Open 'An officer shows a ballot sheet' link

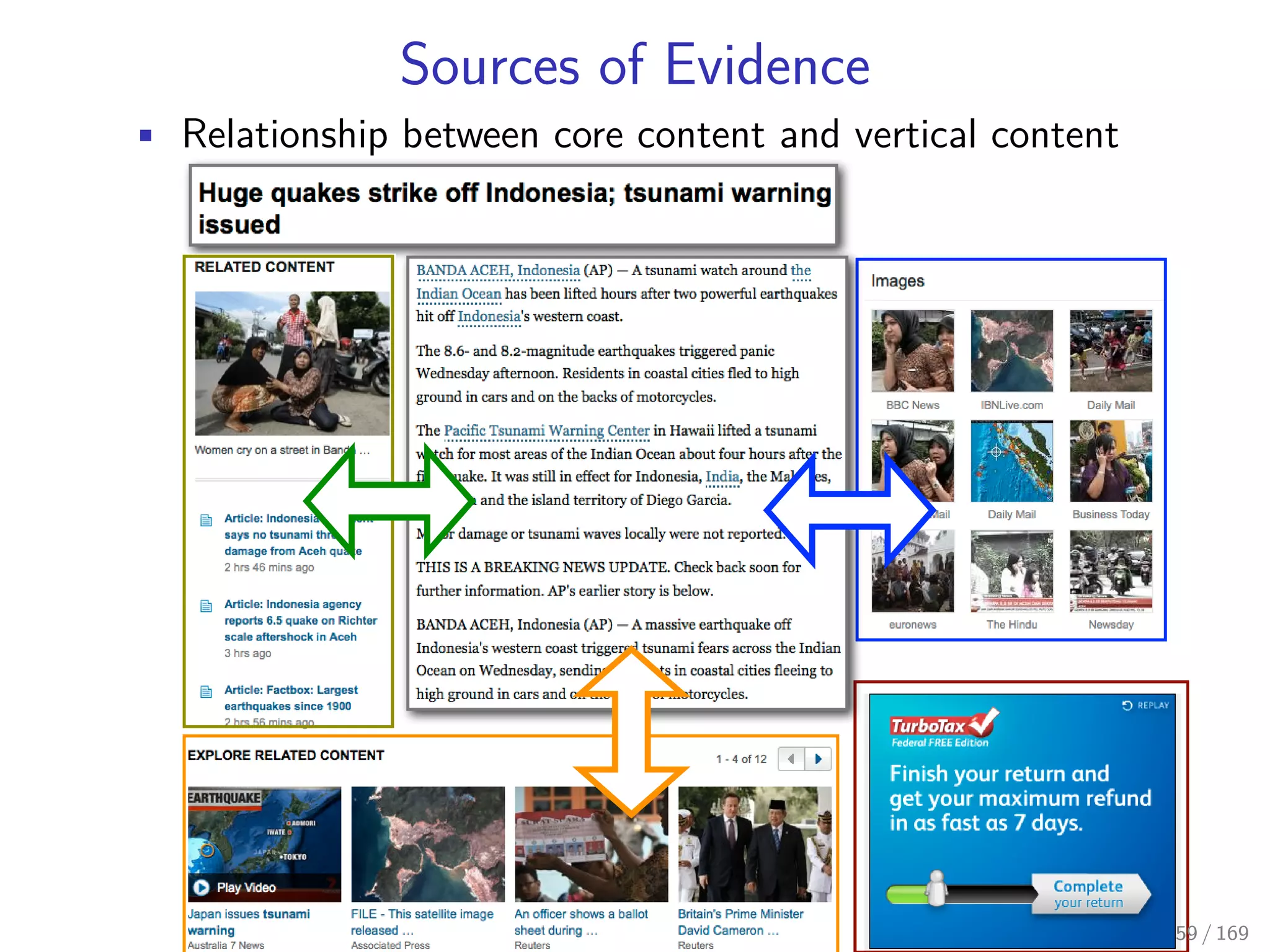click(581, 922)
